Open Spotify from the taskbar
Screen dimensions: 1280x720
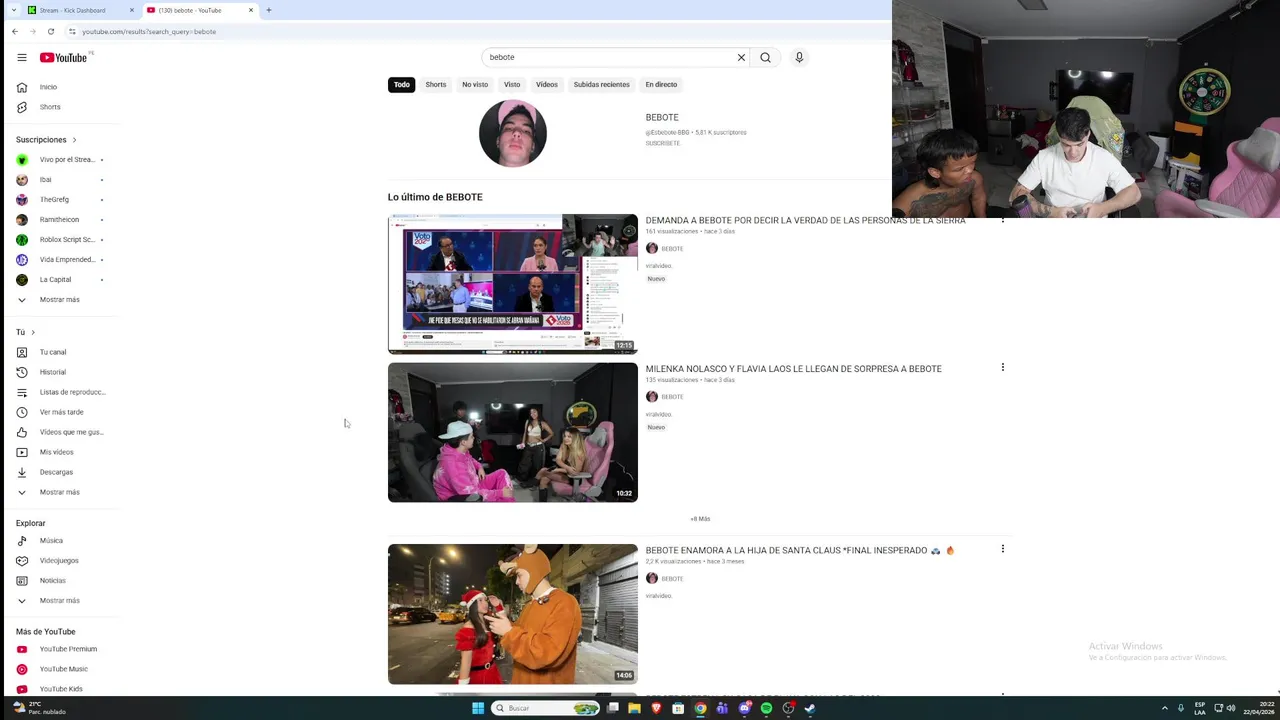click(x=766, y=708)
